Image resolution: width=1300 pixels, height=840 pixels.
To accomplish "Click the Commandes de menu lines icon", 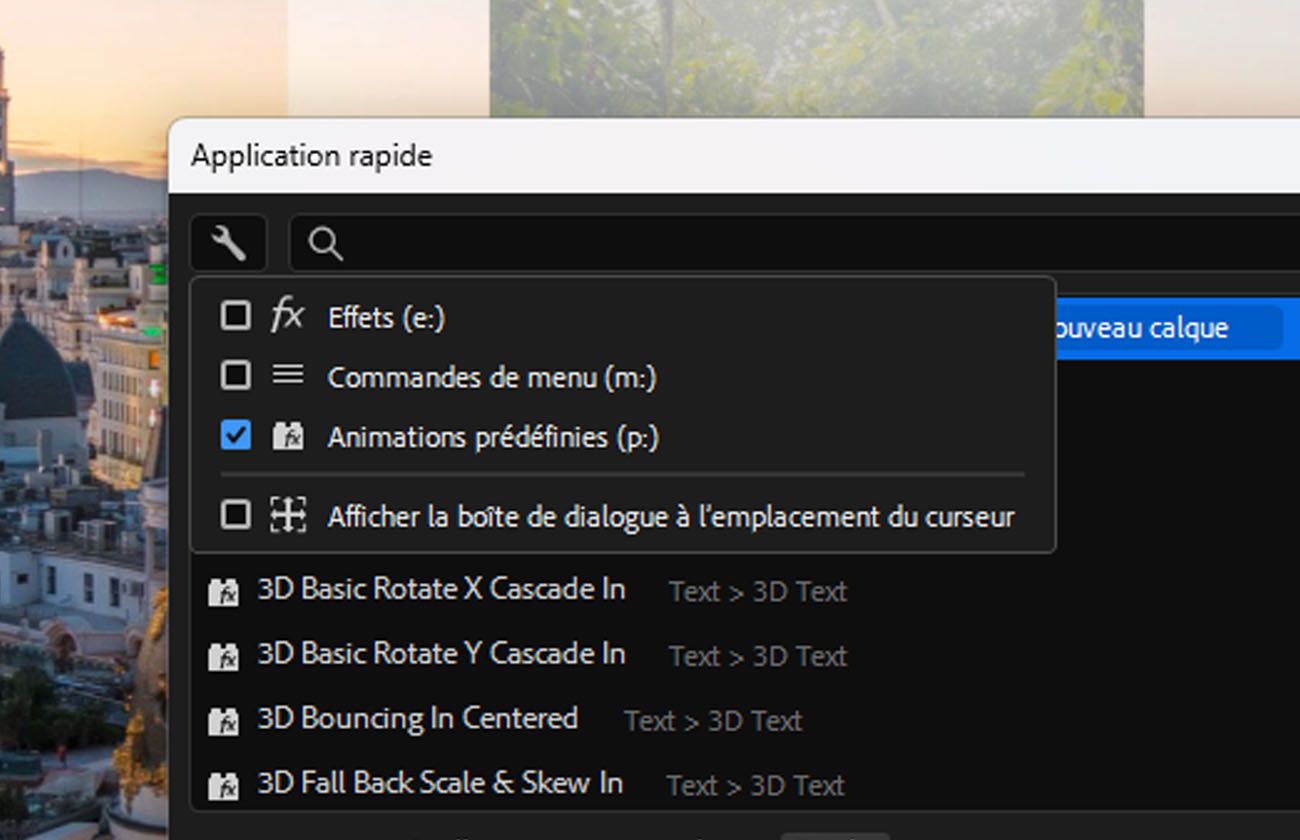I will click(288, 375).
